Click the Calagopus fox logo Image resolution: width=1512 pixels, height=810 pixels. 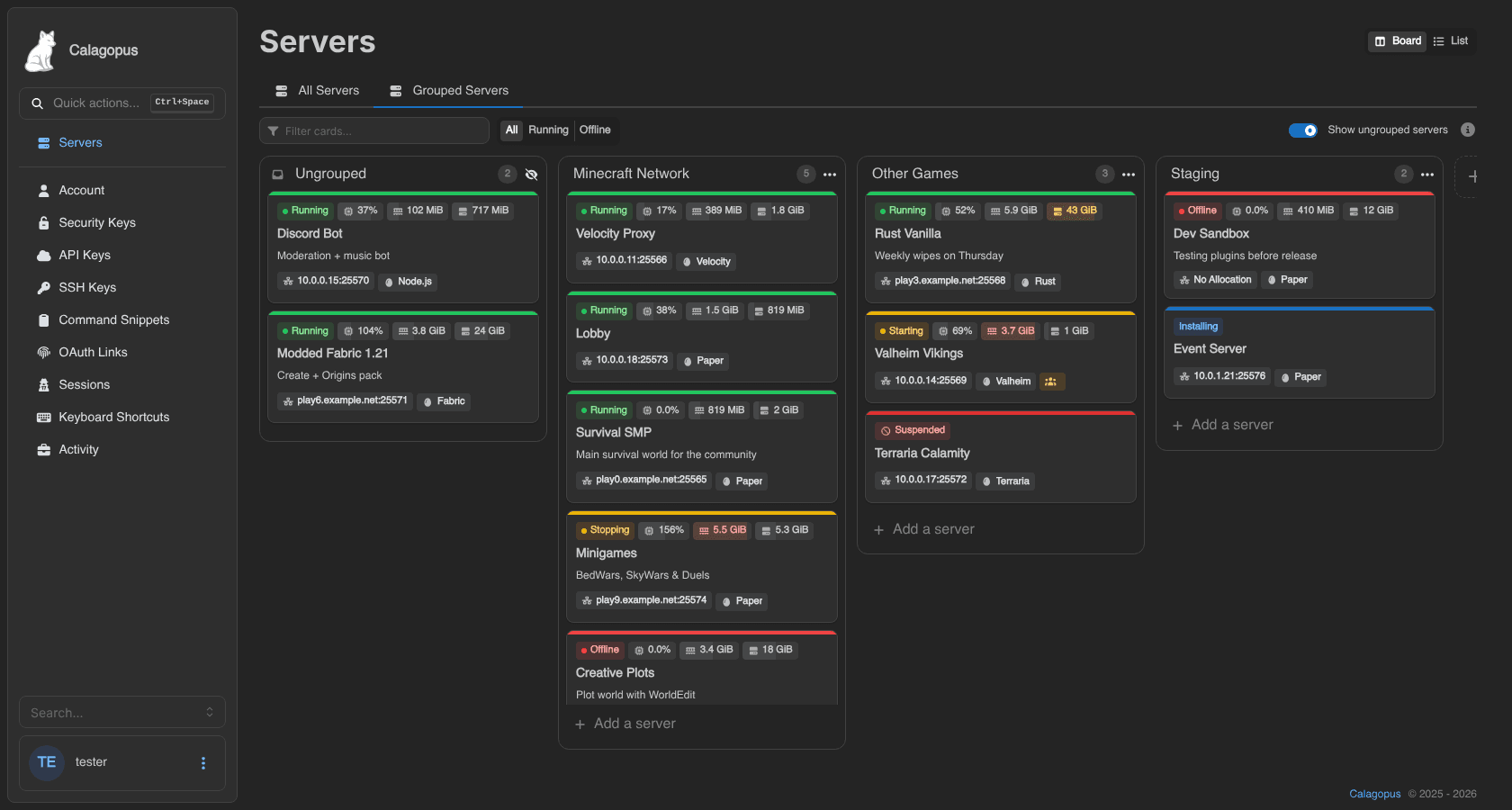pyautogui.click(x=40, y=50)
